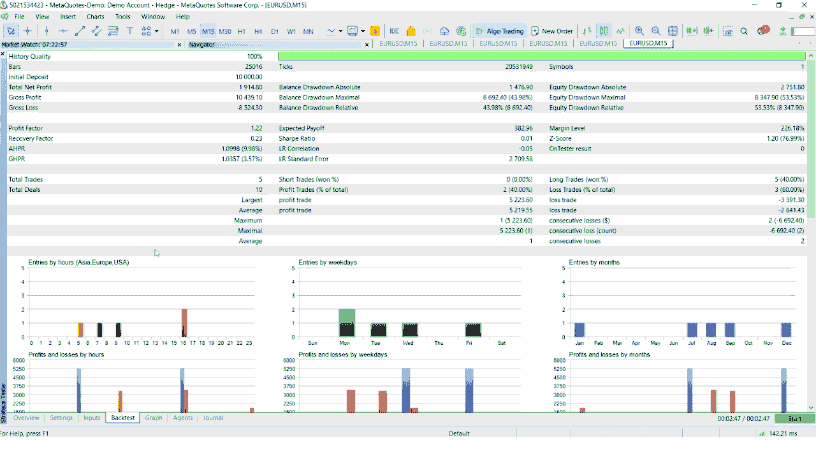Screen dimensions: 816x458
Task: Select the crosshair cursor tool
Action: (29, 31)
